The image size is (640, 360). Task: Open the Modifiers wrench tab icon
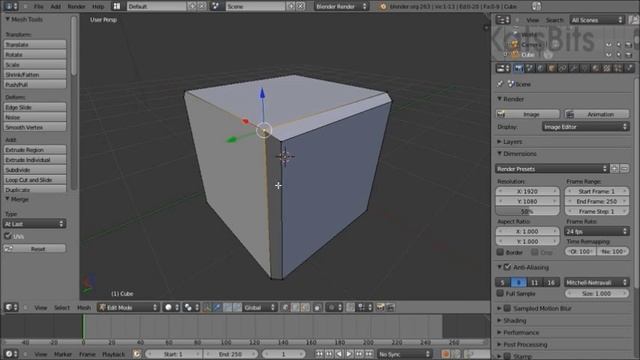point(574,68)
